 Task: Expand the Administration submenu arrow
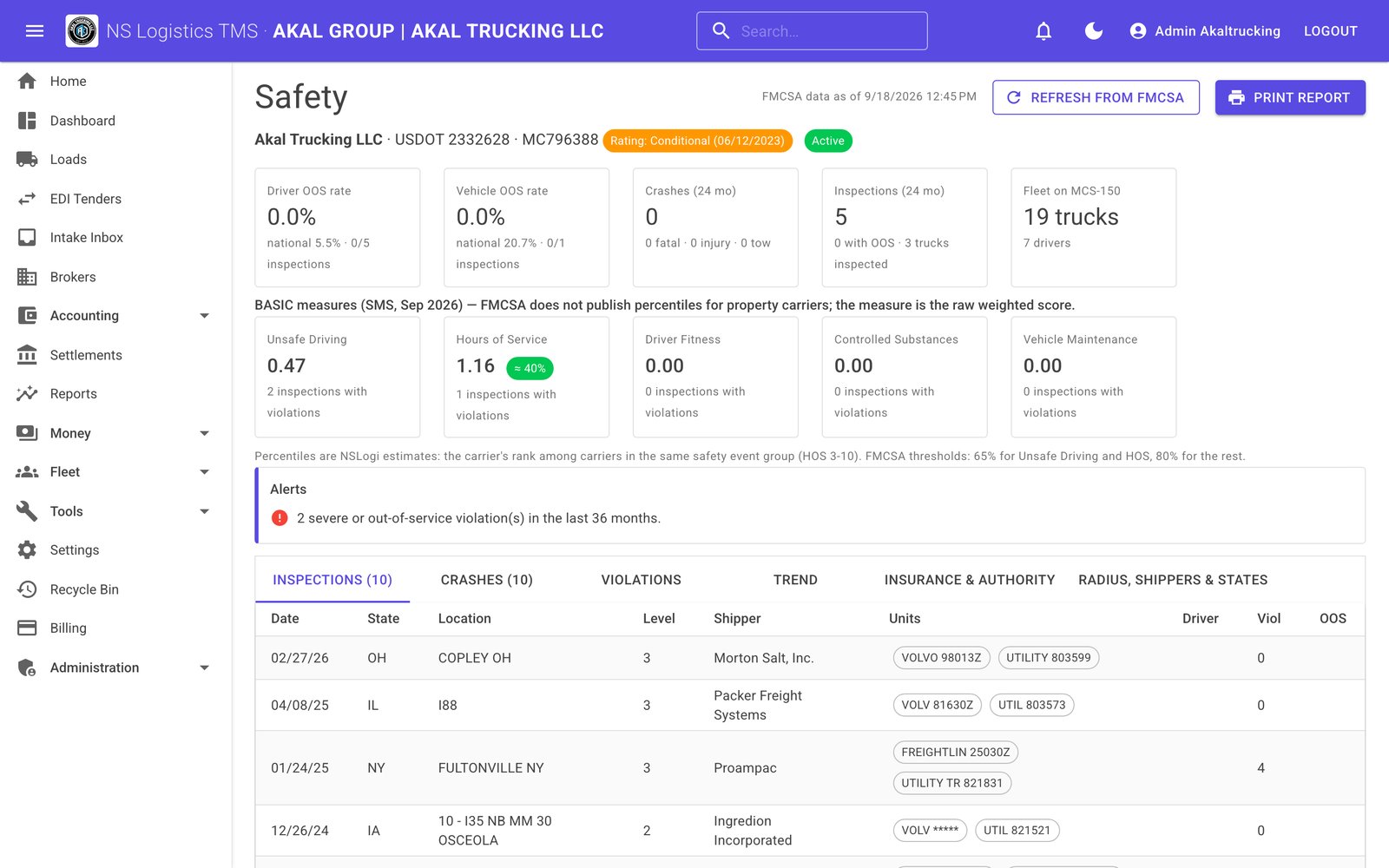pos(205,667)
